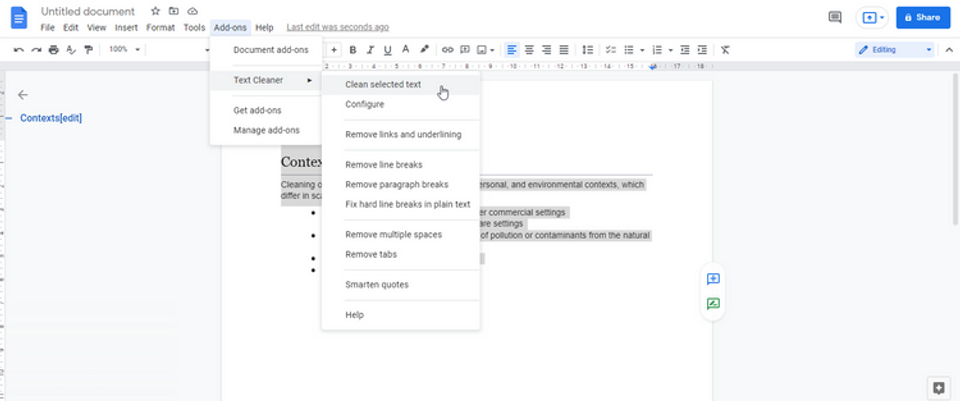Toggle bold formatting
Image resolution: width=960 pixels, height=401 pixels.
(353, 50)
